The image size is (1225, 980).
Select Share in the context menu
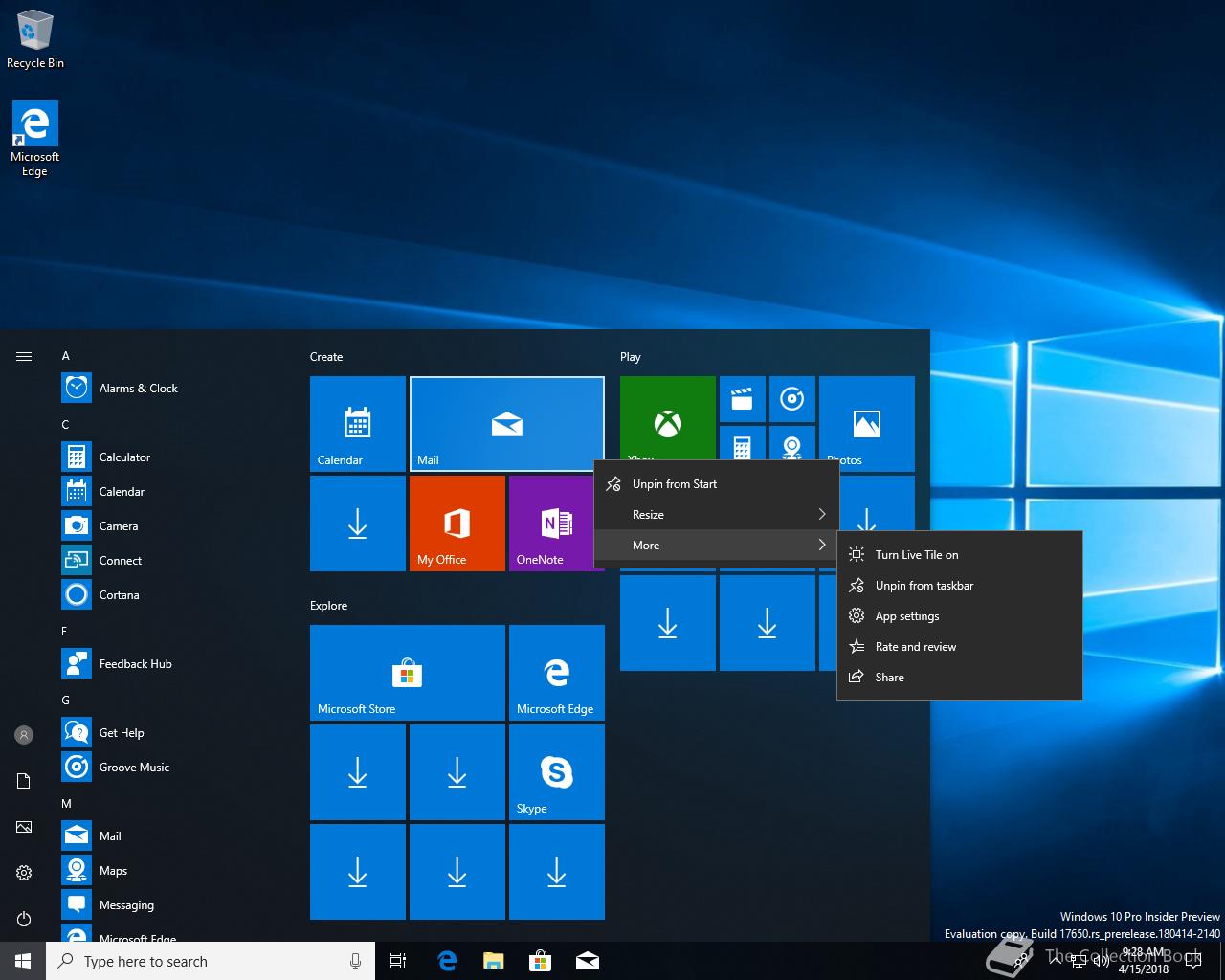coord(960,678)
